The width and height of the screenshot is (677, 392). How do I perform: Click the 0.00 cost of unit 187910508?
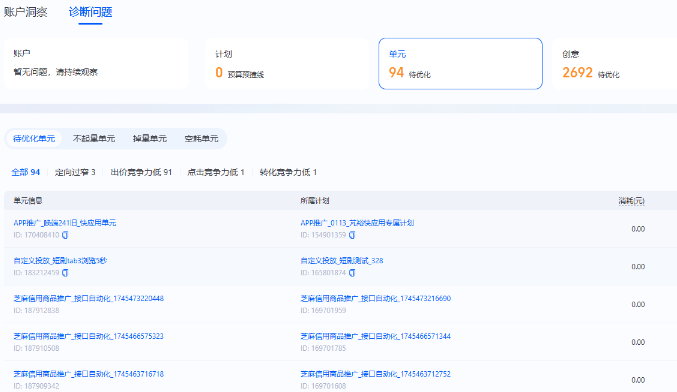click(638, 342)
